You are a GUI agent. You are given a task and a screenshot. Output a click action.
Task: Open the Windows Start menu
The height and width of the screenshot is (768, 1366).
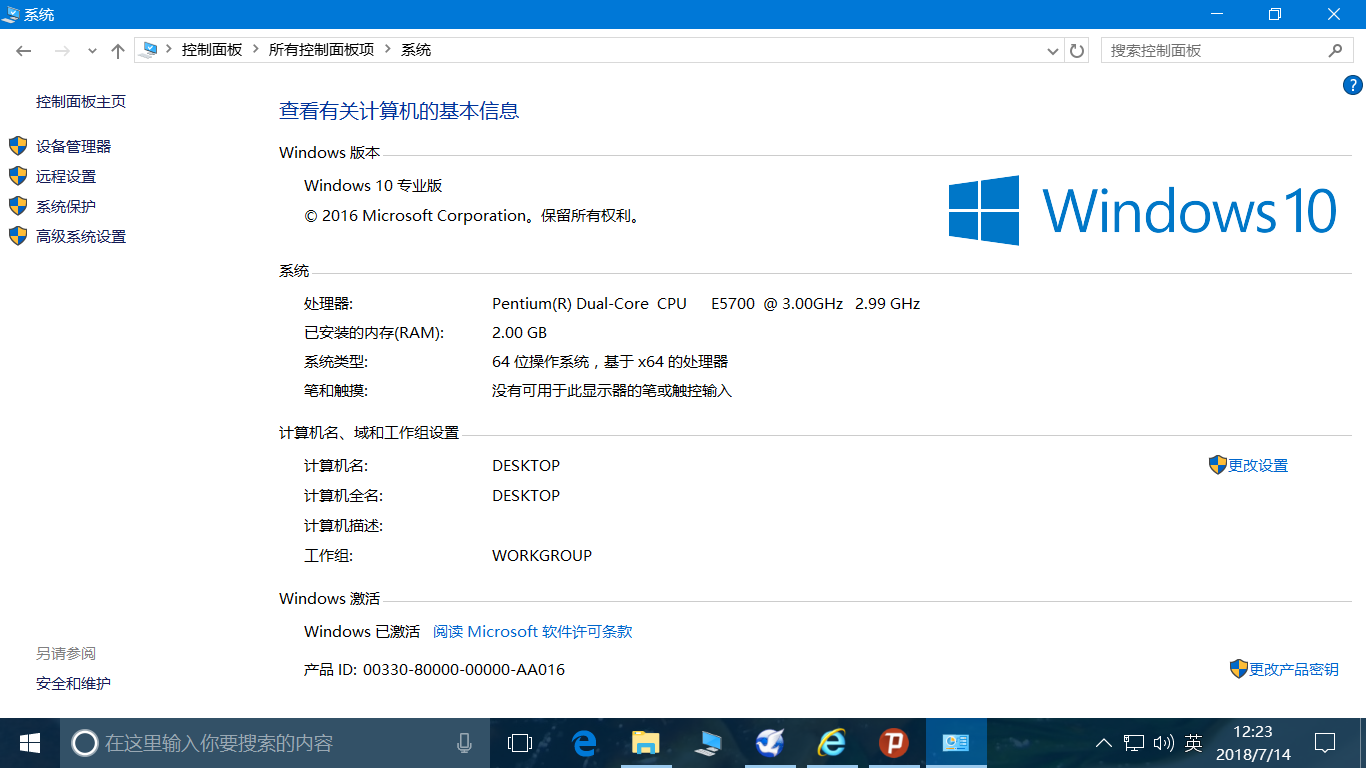point(30,743)
